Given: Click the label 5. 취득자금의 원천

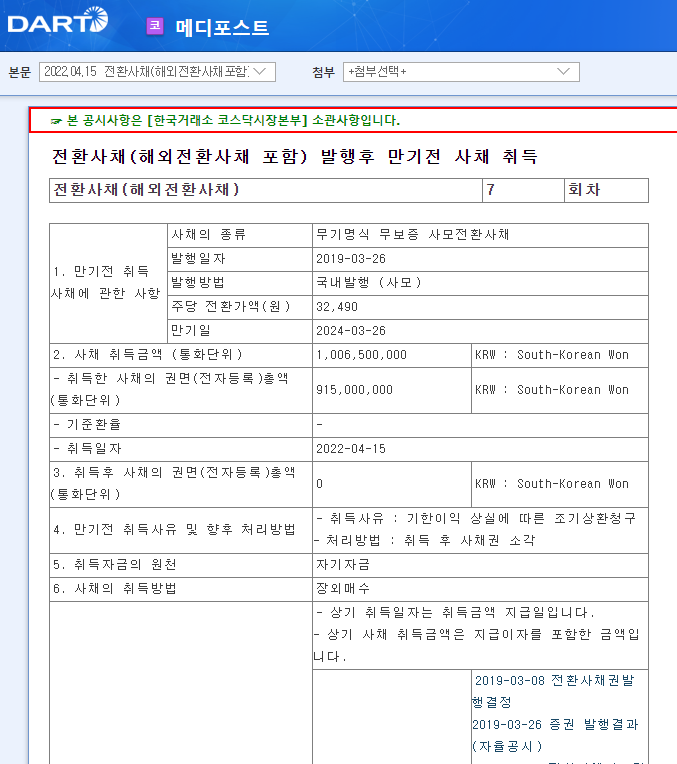Looking at the screenshot, I should coord(115,565).
